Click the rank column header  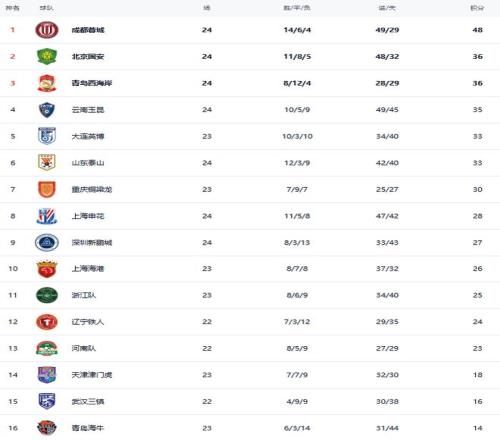pos(13,8)
